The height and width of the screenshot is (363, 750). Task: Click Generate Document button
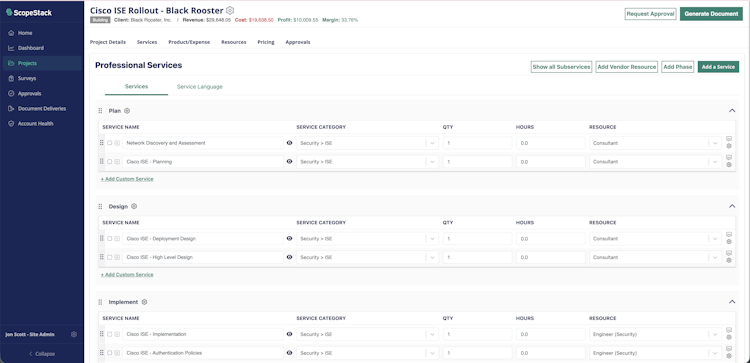coord(711,14)
